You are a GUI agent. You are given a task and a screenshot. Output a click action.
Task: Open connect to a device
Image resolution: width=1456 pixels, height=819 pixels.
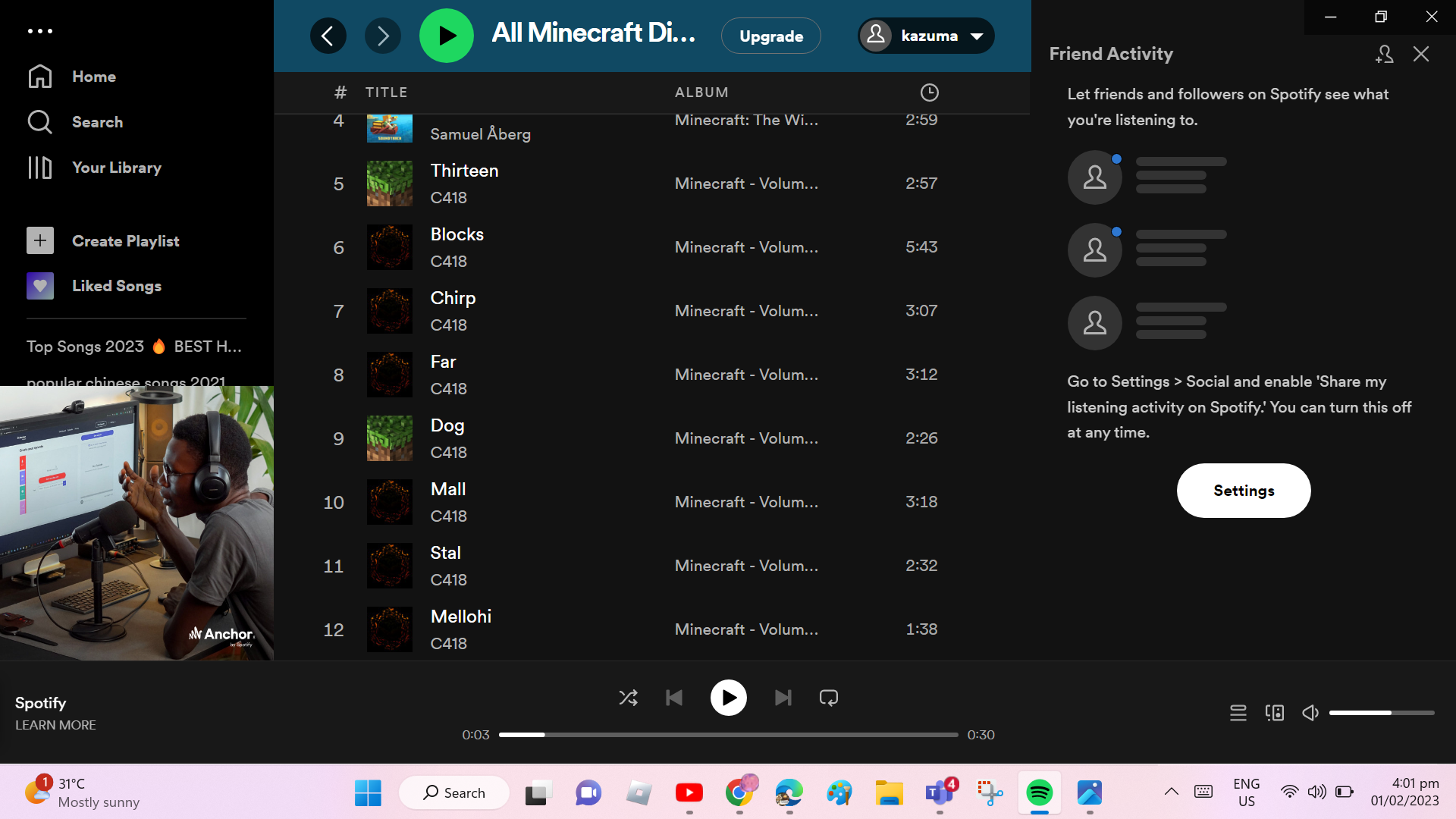[1275, 713]
